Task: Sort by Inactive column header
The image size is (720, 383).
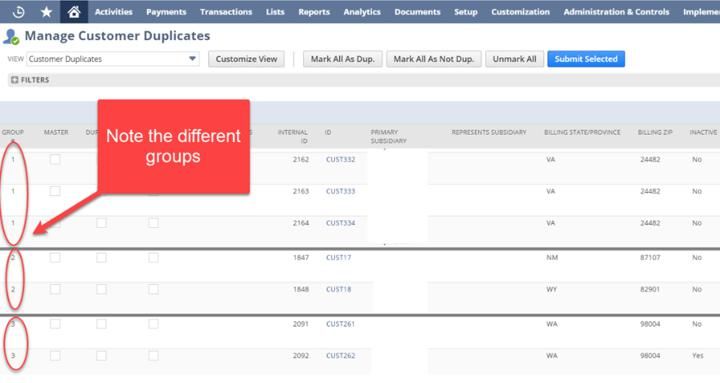Action: [703, 132]
